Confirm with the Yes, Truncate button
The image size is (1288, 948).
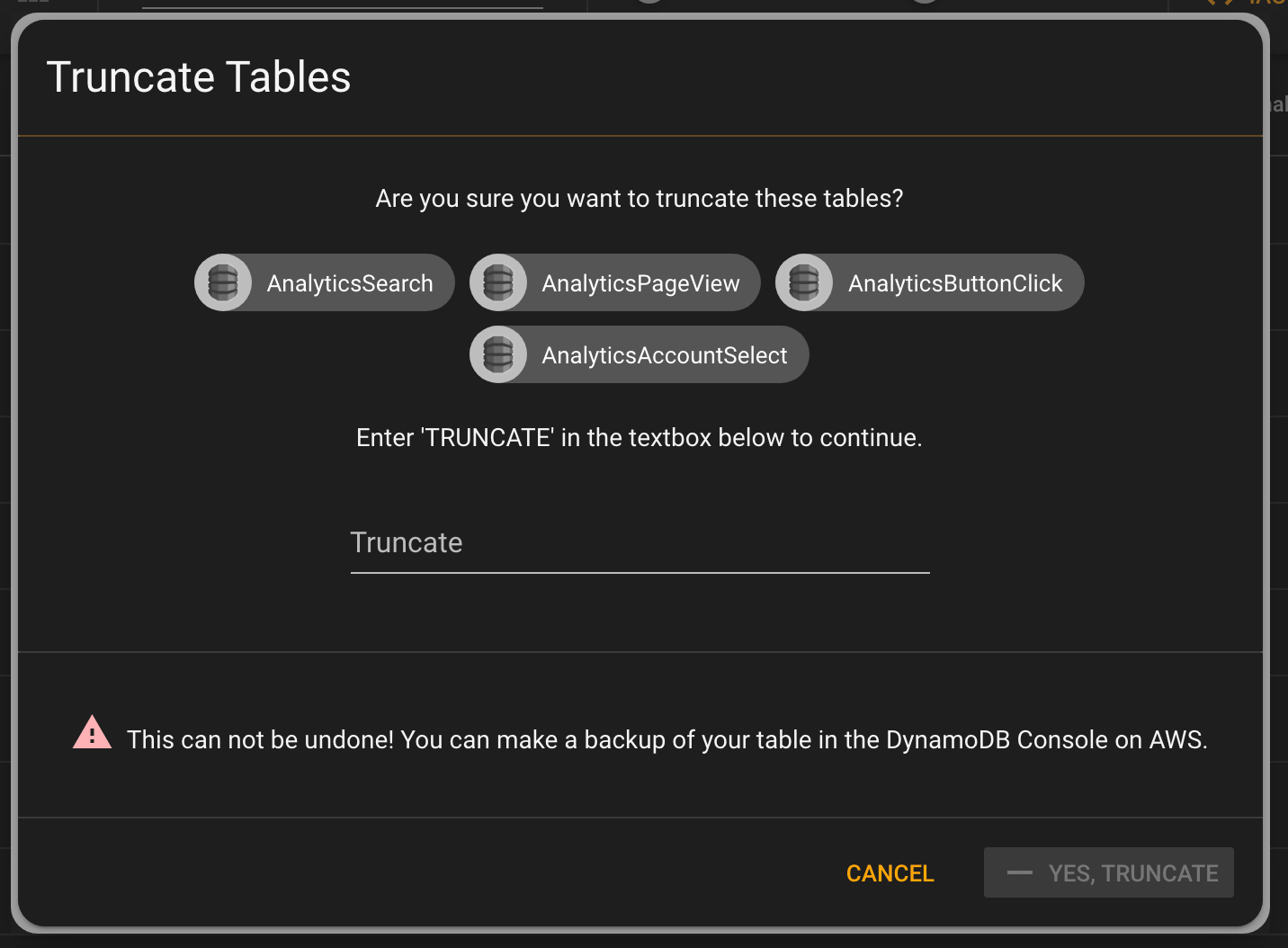(x=1108, y=872)
